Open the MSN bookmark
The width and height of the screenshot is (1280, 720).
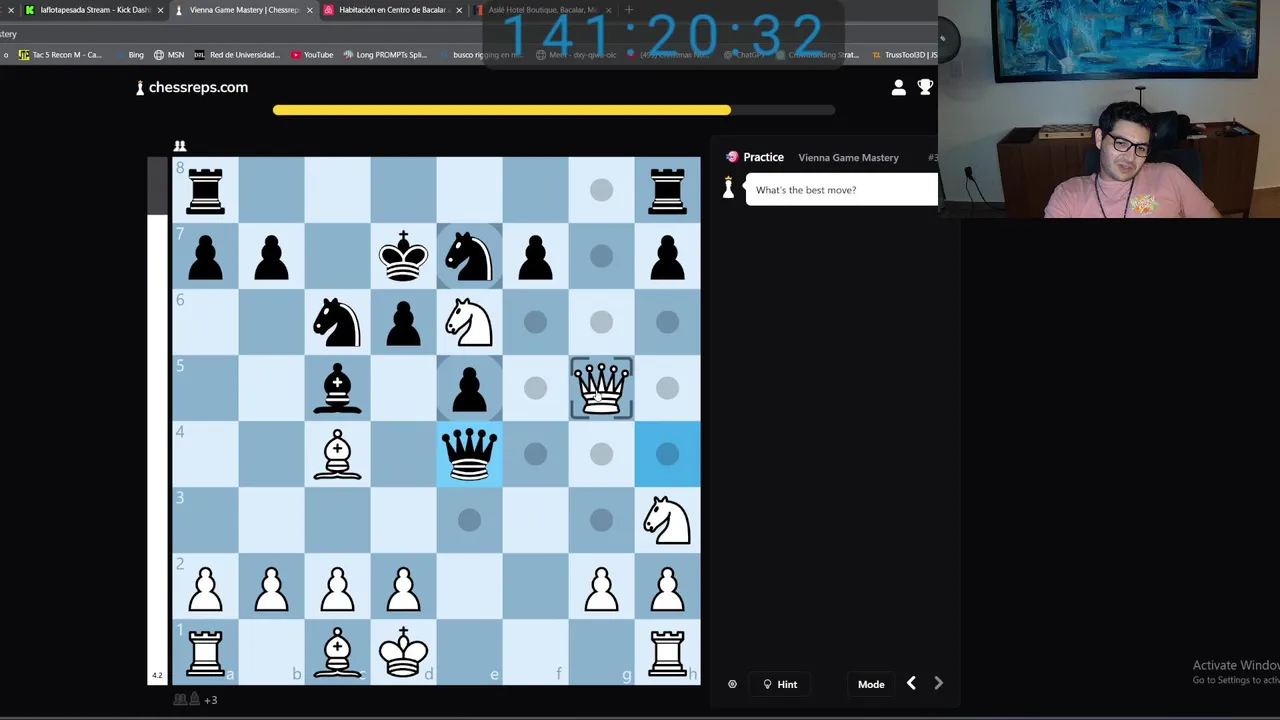[x=169, y=55]
